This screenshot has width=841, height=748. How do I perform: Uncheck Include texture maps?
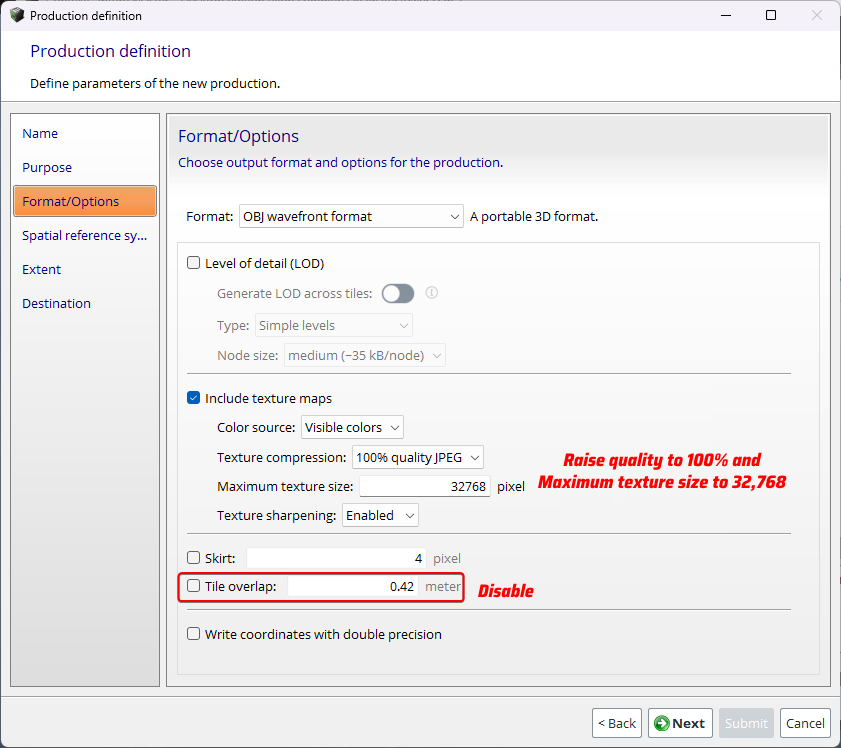coord(193,398)
